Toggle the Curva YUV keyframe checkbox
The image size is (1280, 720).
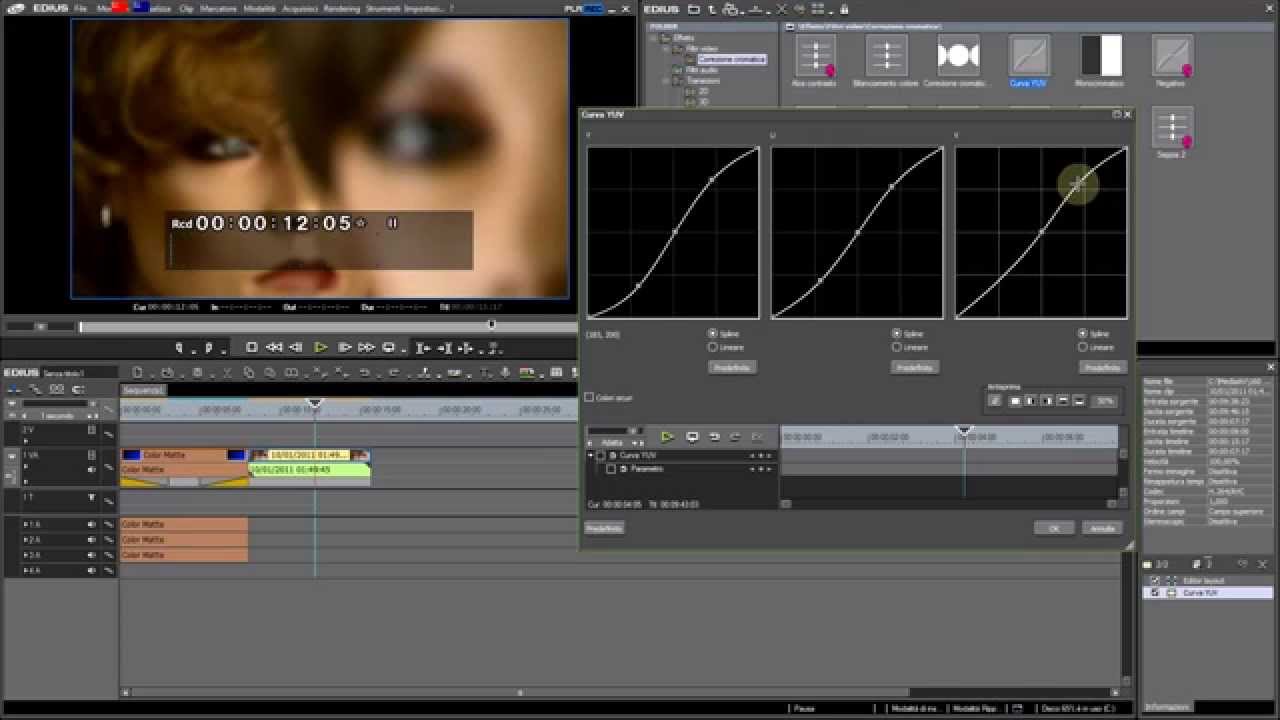(601, 455)
